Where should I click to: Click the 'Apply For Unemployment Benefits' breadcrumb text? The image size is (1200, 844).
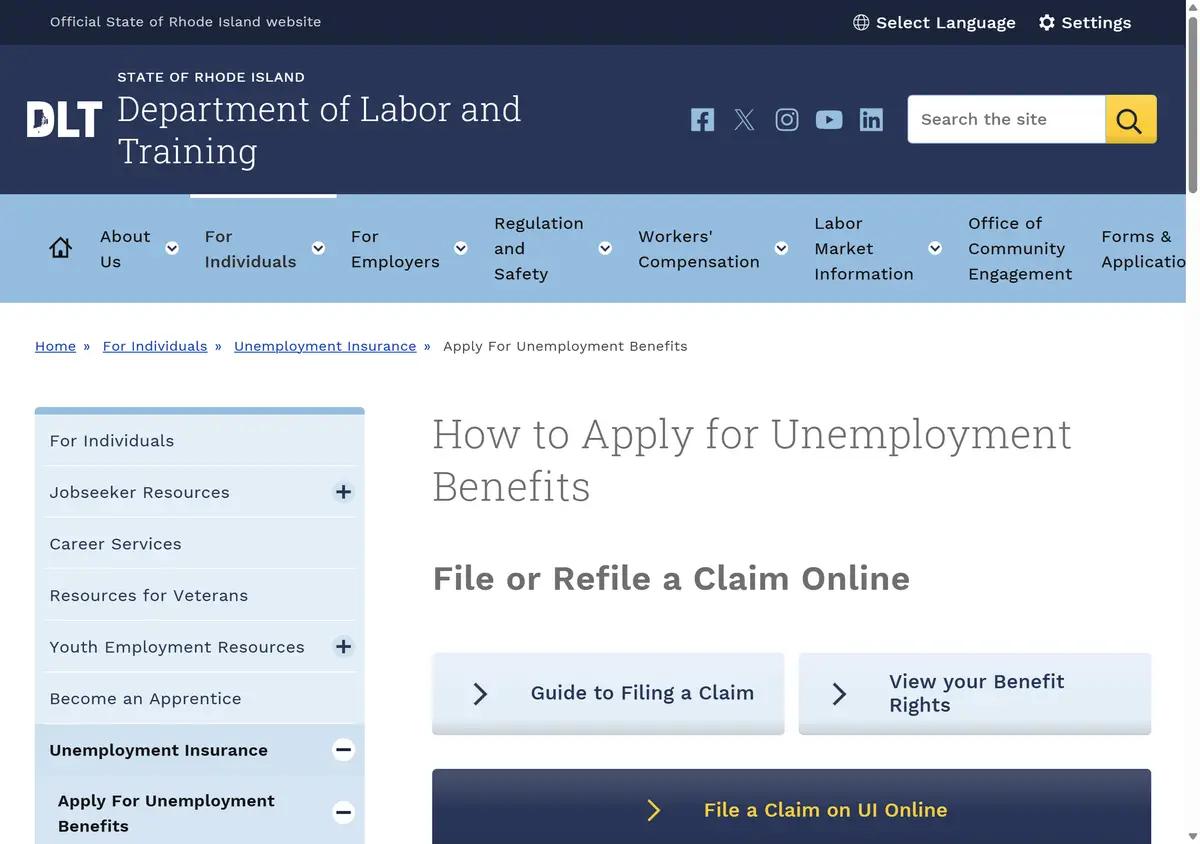pos(565,346)
